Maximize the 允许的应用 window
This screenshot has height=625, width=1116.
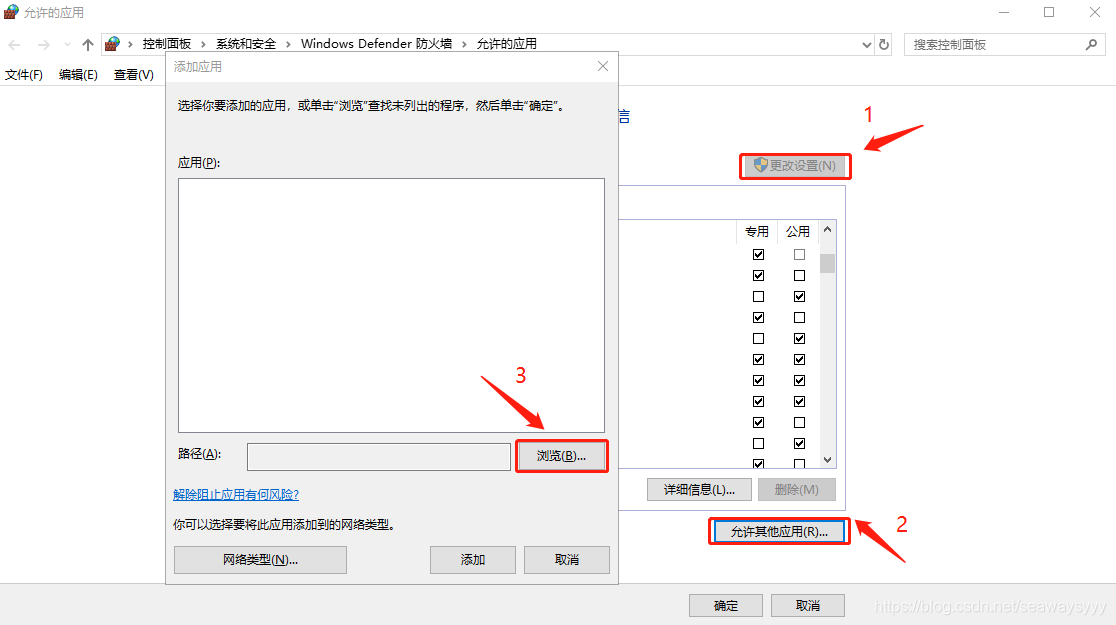point(1049,12)
